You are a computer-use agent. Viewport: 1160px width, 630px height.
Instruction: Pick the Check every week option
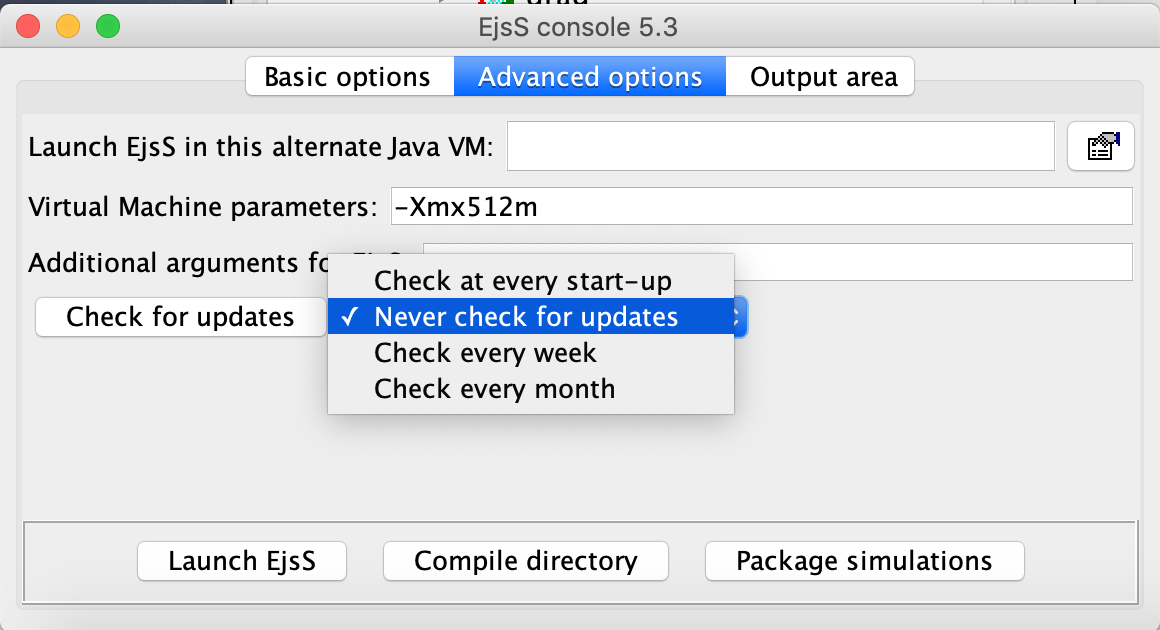485,353
